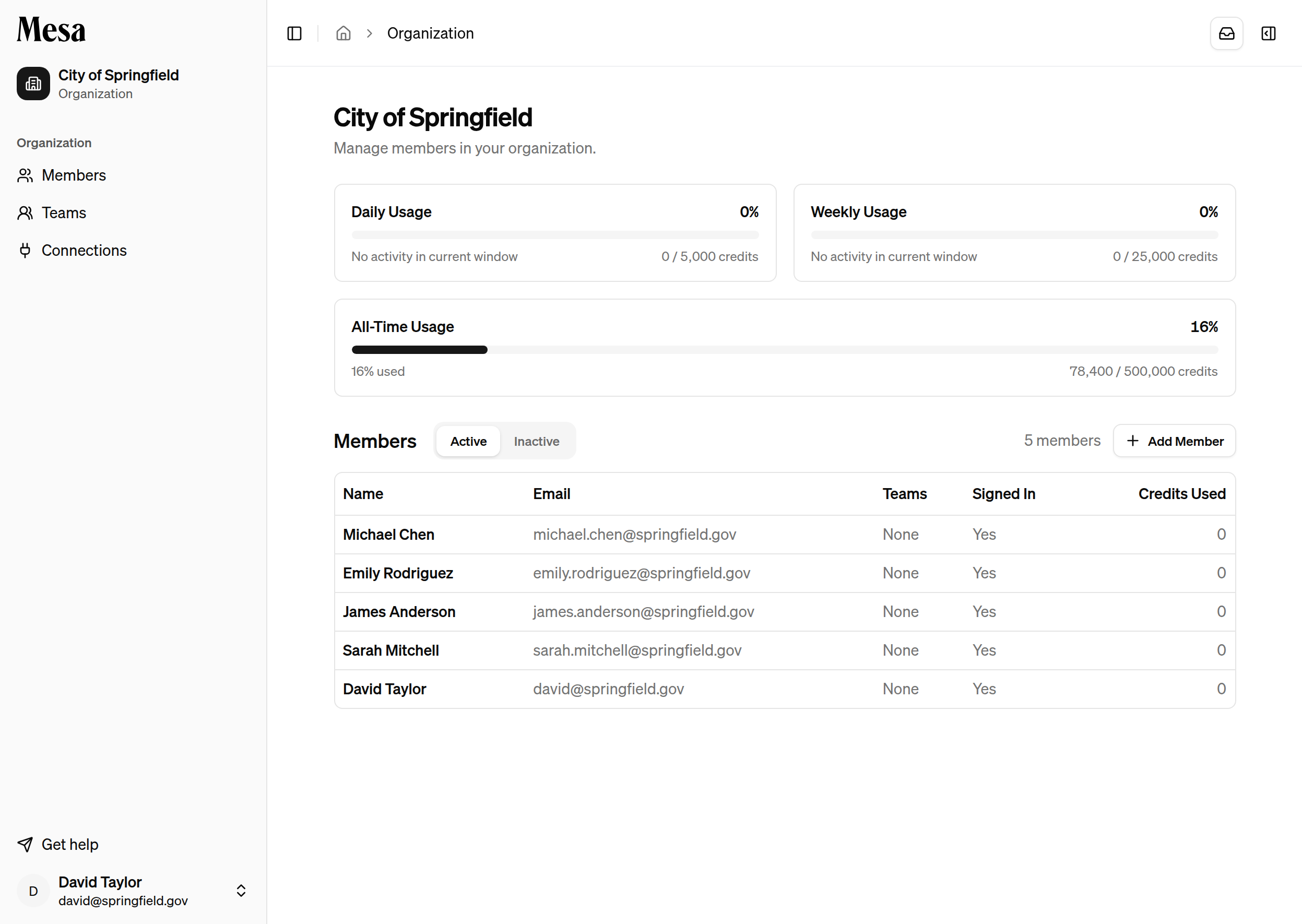The width and height of the screenshot is (1302, 924).
Task: Click the All-Time Usage progress bar
Action: 785,350
